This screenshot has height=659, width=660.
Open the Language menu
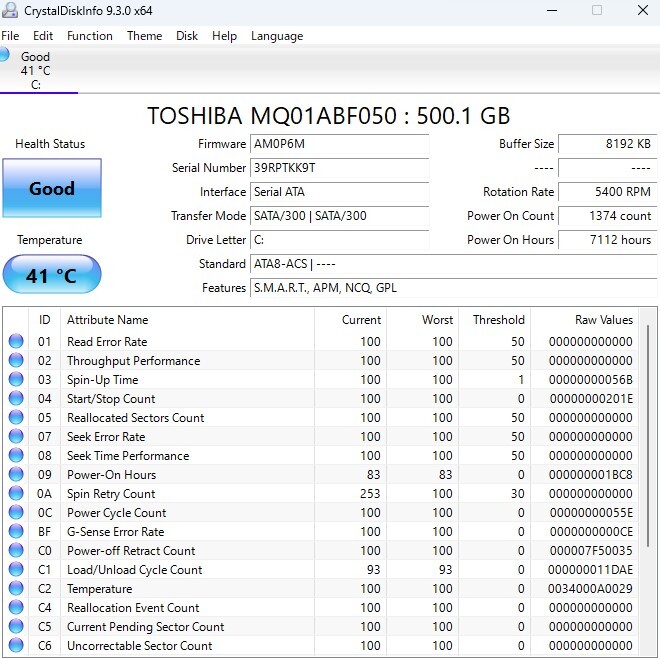tap(276, 36)
